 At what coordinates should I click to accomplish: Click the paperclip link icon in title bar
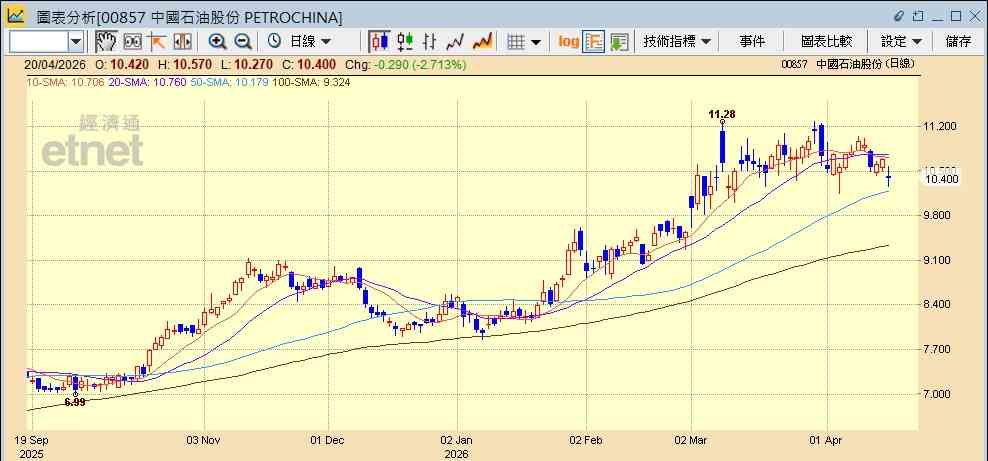(x=899, y=16)
